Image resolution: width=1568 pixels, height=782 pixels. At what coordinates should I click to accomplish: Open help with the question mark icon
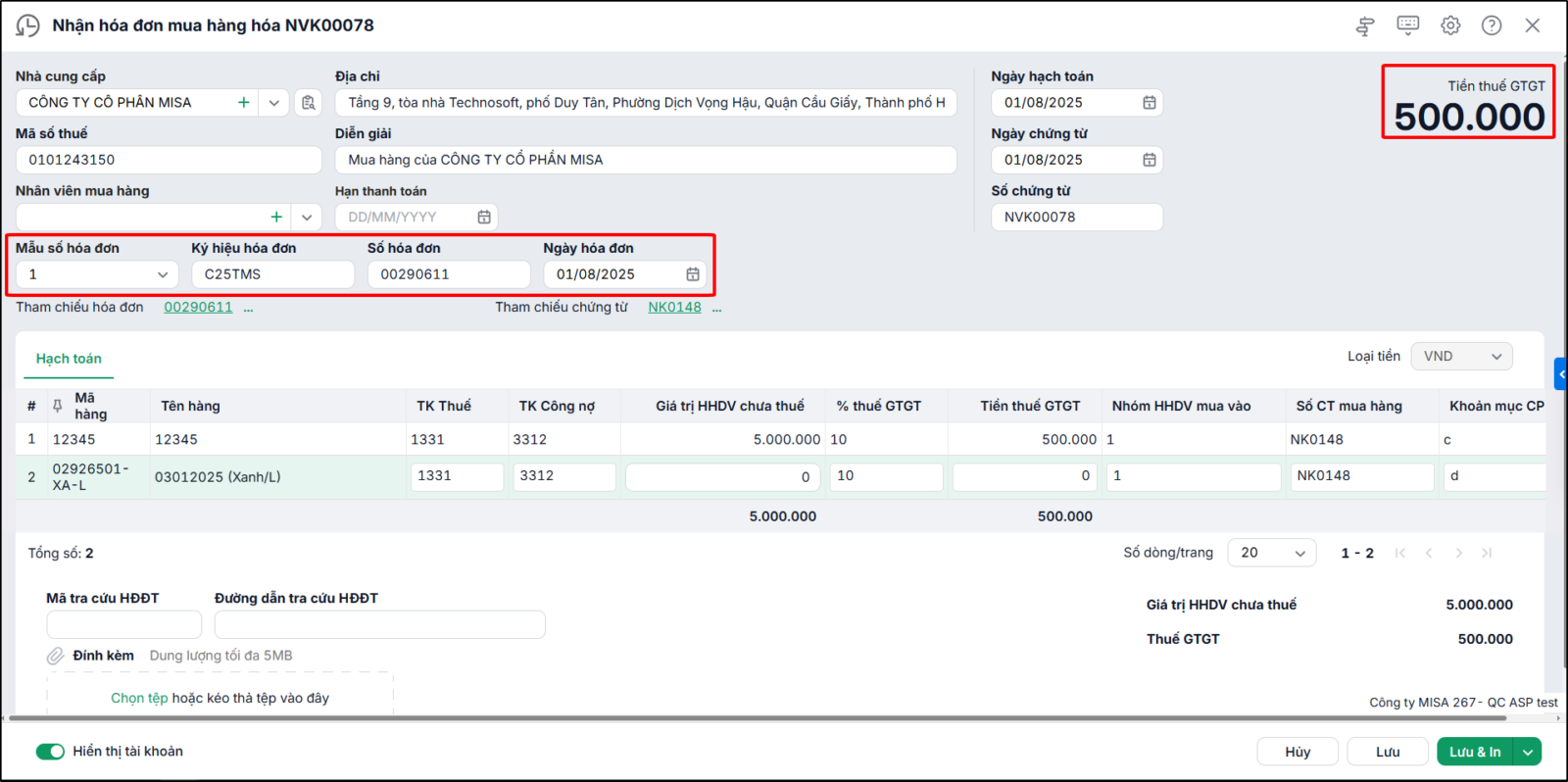pyautogui.click(x=1492, y=25)
